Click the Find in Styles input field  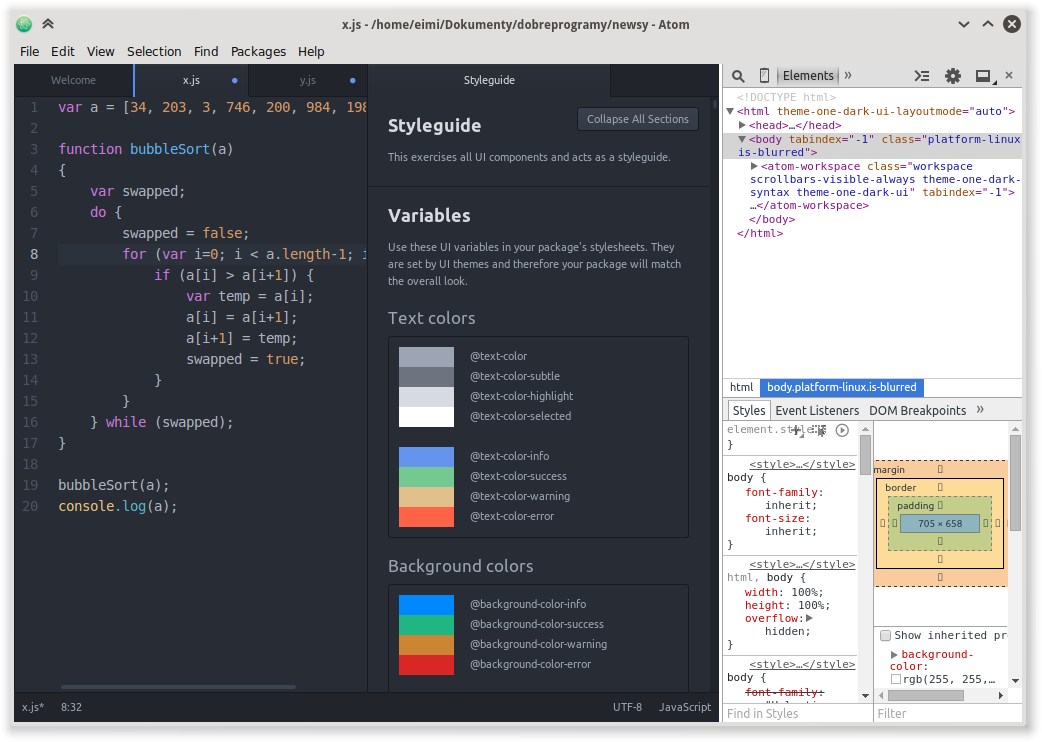[797, 713]
